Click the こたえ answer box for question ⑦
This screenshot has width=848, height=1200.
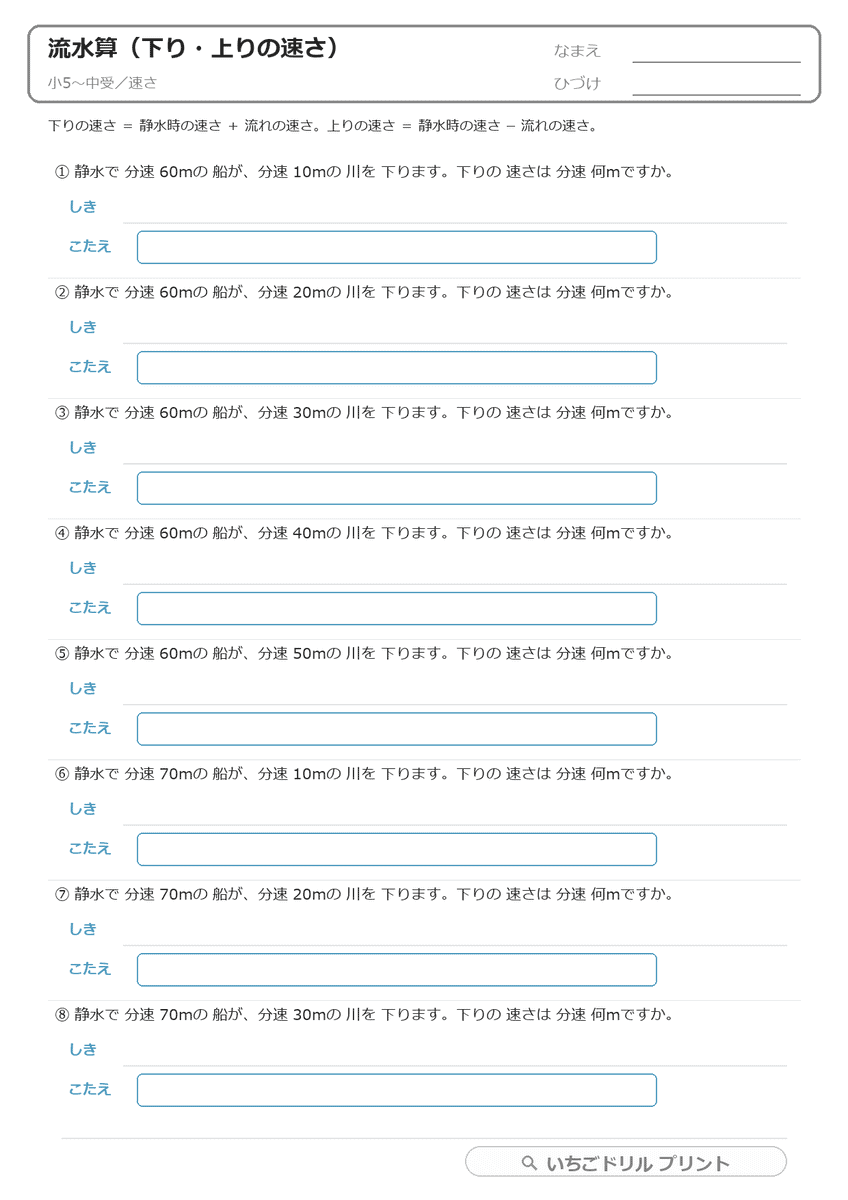pos(397,970)
